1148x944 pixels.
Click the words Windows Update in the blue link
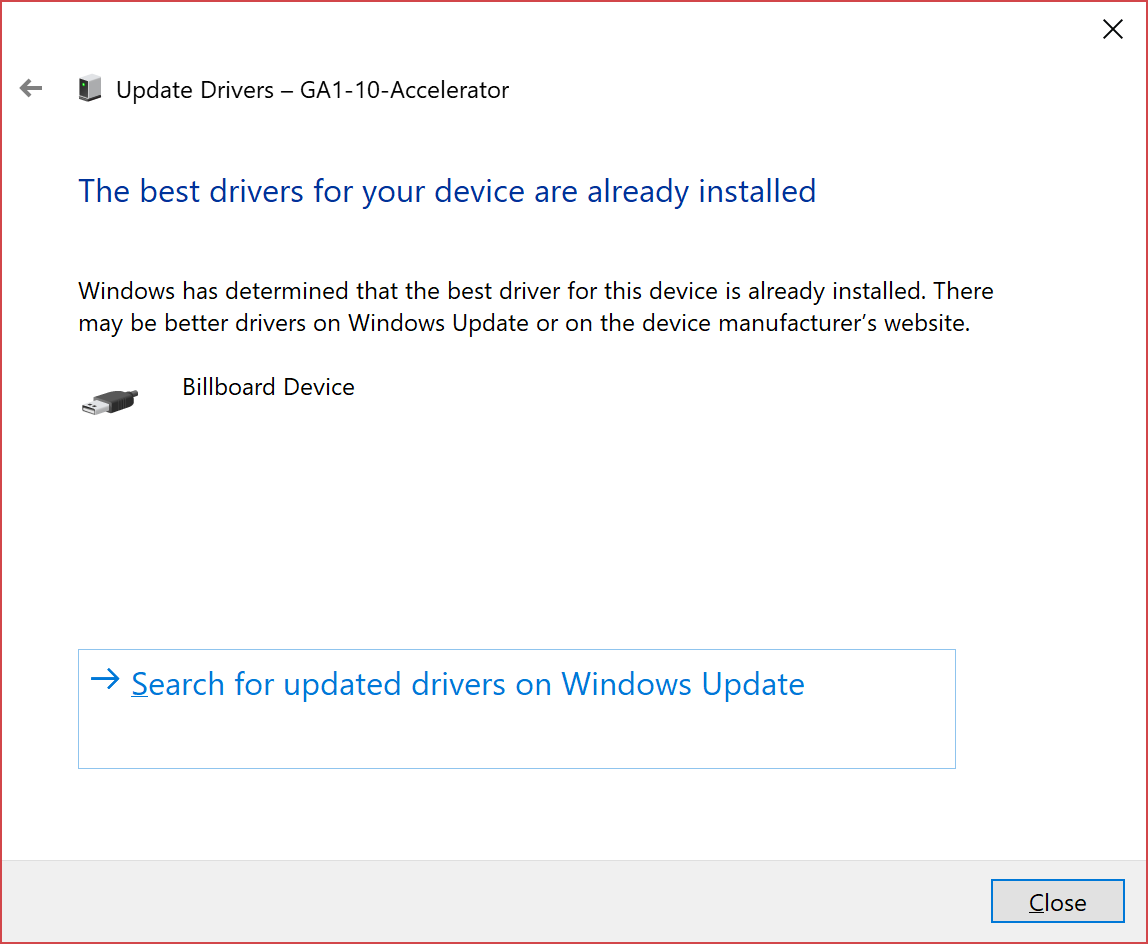pos(682,684)
